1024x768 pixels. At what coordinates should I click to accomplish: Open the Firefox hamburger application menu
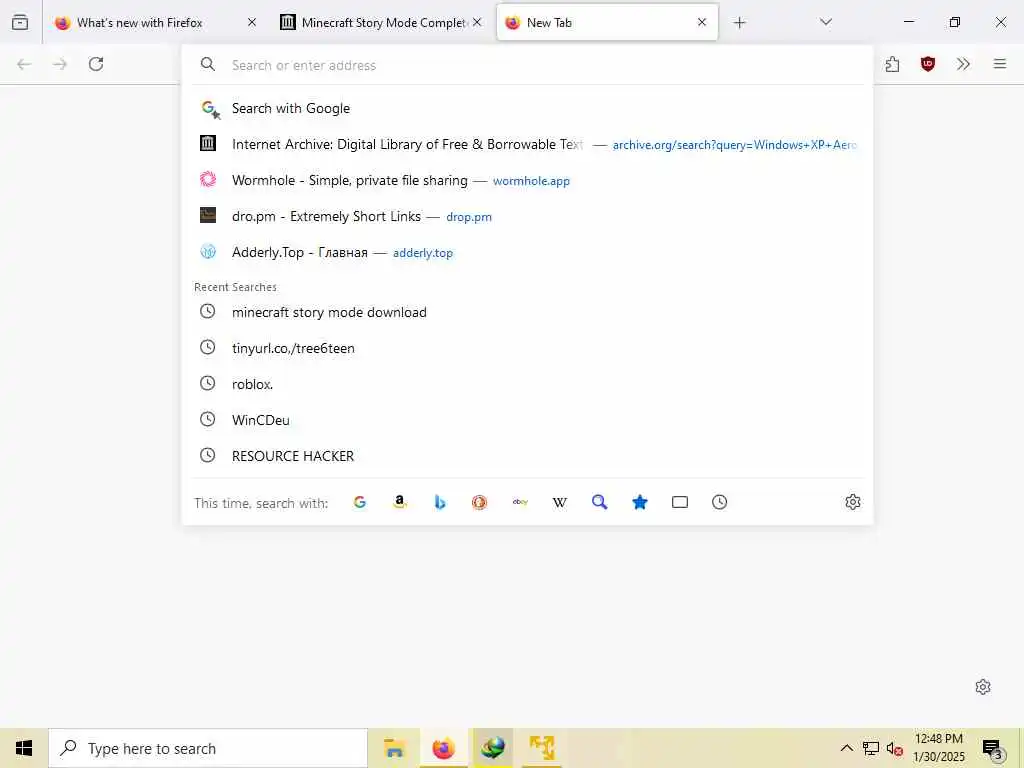(x=1000, y=64)
